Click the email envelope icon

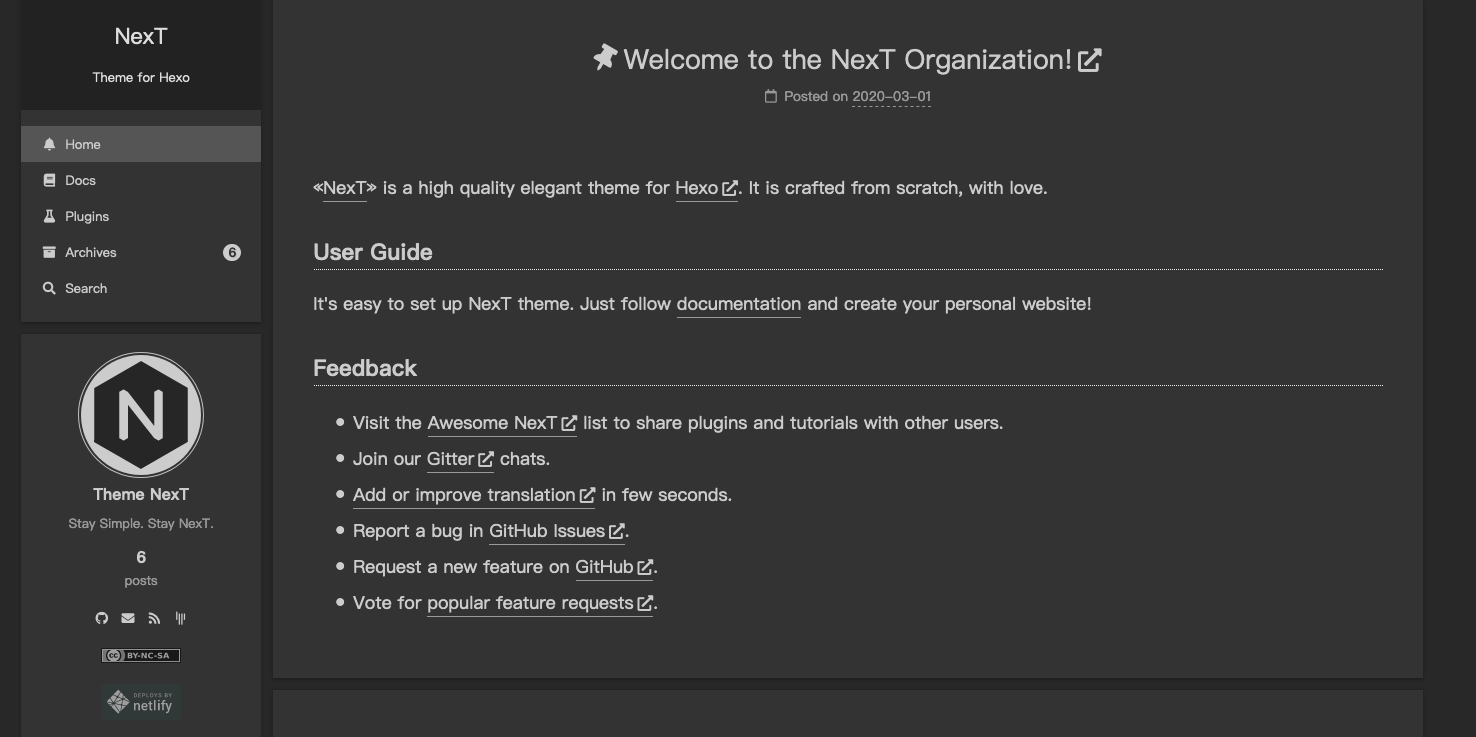tap(128, 618)
